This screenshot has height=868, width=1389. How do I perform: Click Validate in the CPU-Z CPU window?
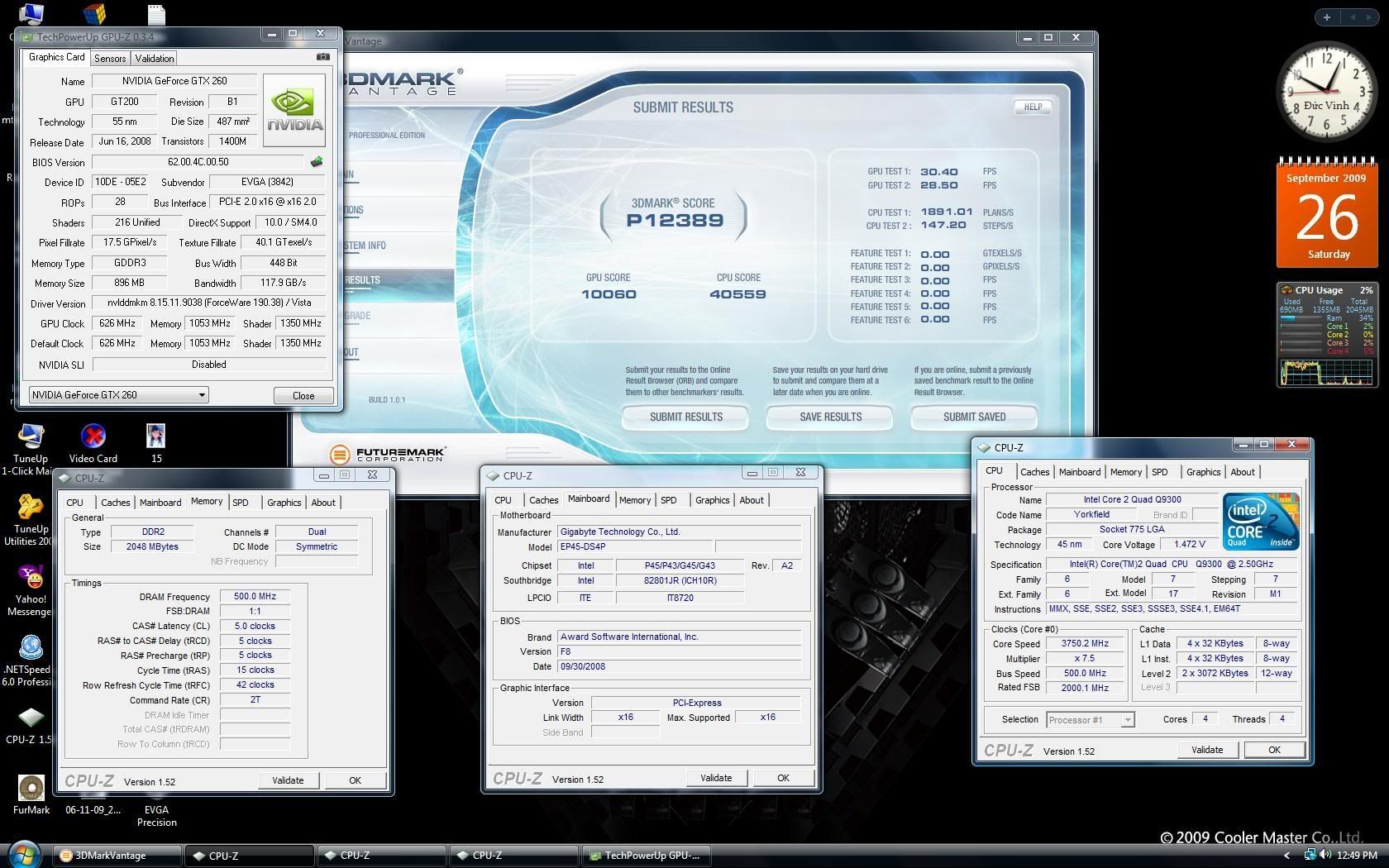coord(1207,750)
